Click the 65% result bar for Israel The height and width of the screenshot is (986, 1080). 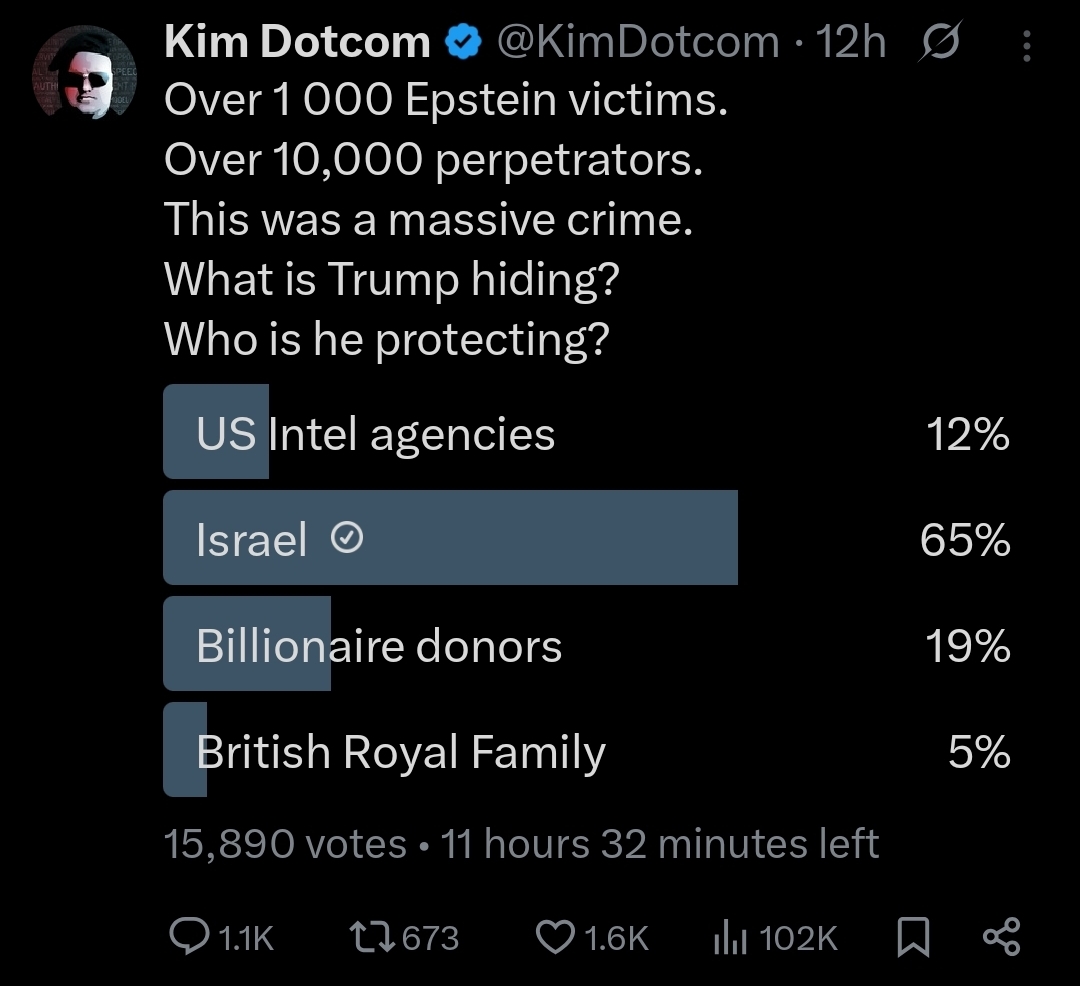tap(600, 538)
